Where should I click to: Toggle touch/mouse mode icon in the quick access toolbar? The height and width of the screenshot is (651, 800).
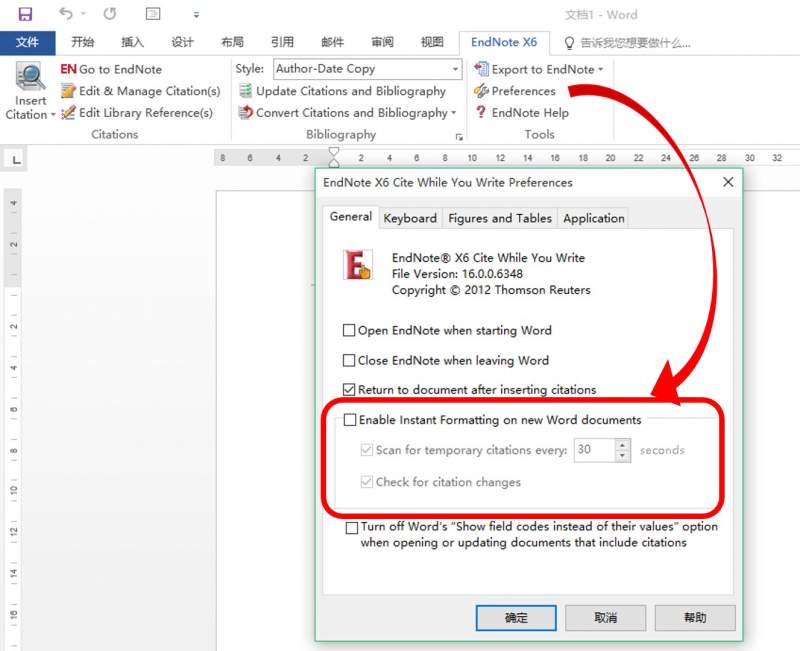(x=153, y=14)
